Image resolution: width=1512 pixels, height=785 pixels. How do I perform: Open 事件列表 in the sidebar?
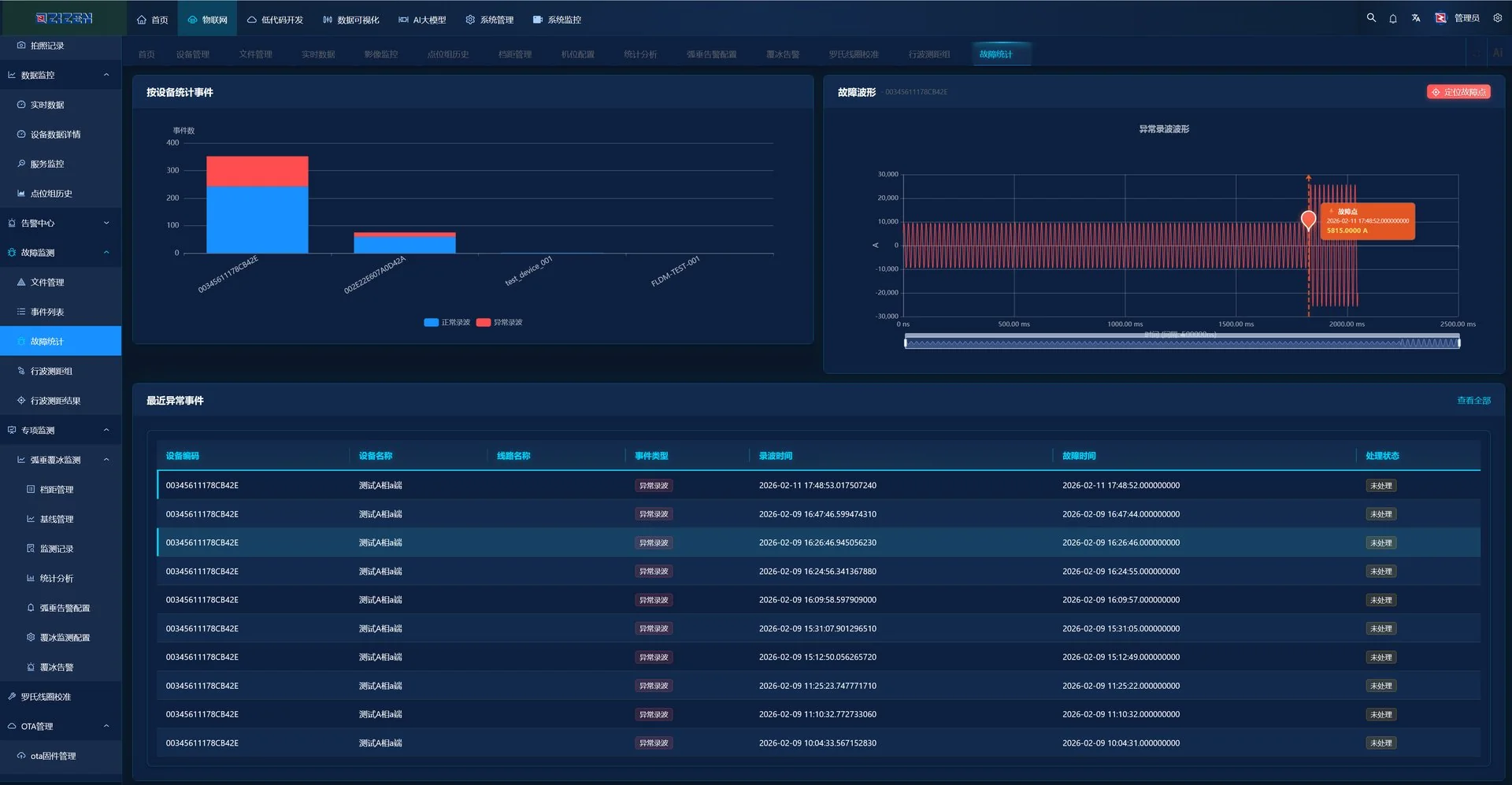pyautogui.click(x=47, y=313)
